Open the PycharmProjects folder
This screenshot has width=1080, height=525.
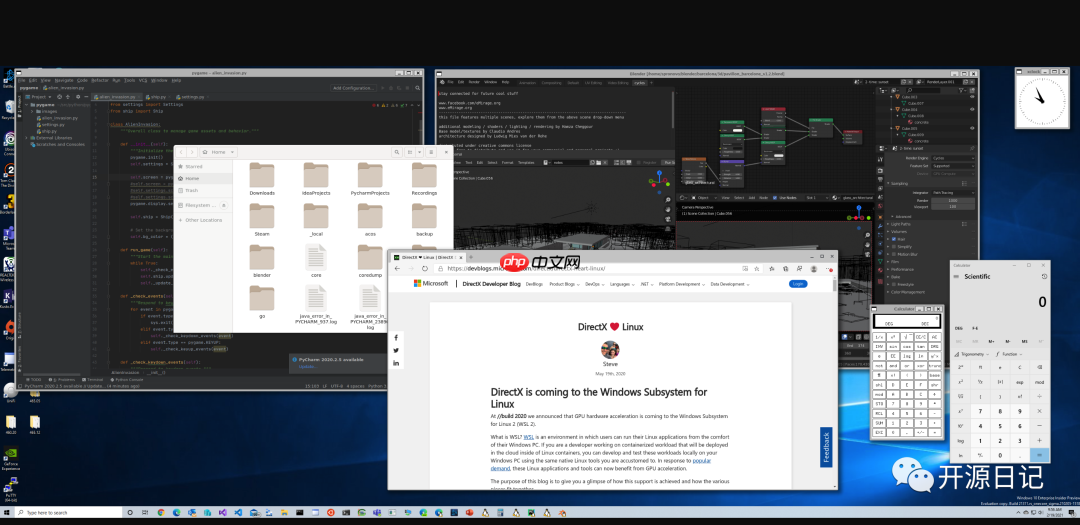(x=370, y=179)
